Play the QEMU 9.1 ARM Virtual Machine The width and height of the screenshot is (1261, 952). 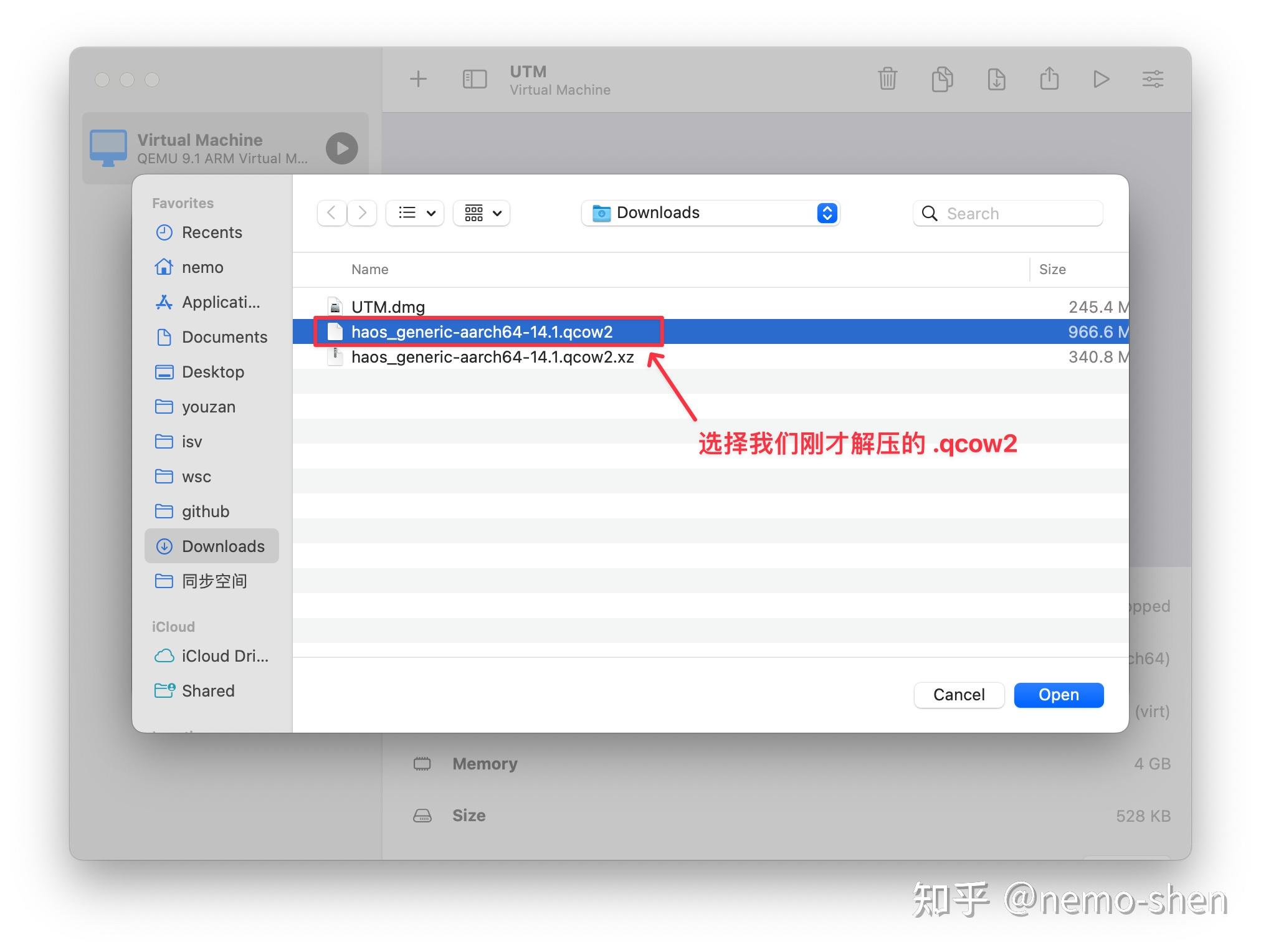[341, 148]
